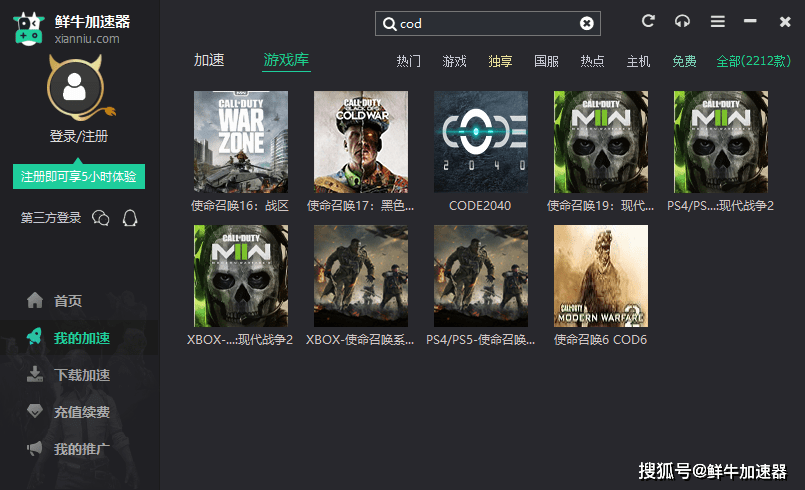Screen dimensions: 805x490
Task: Minimize the accelerator window
Action: click(x=750, y=21)
